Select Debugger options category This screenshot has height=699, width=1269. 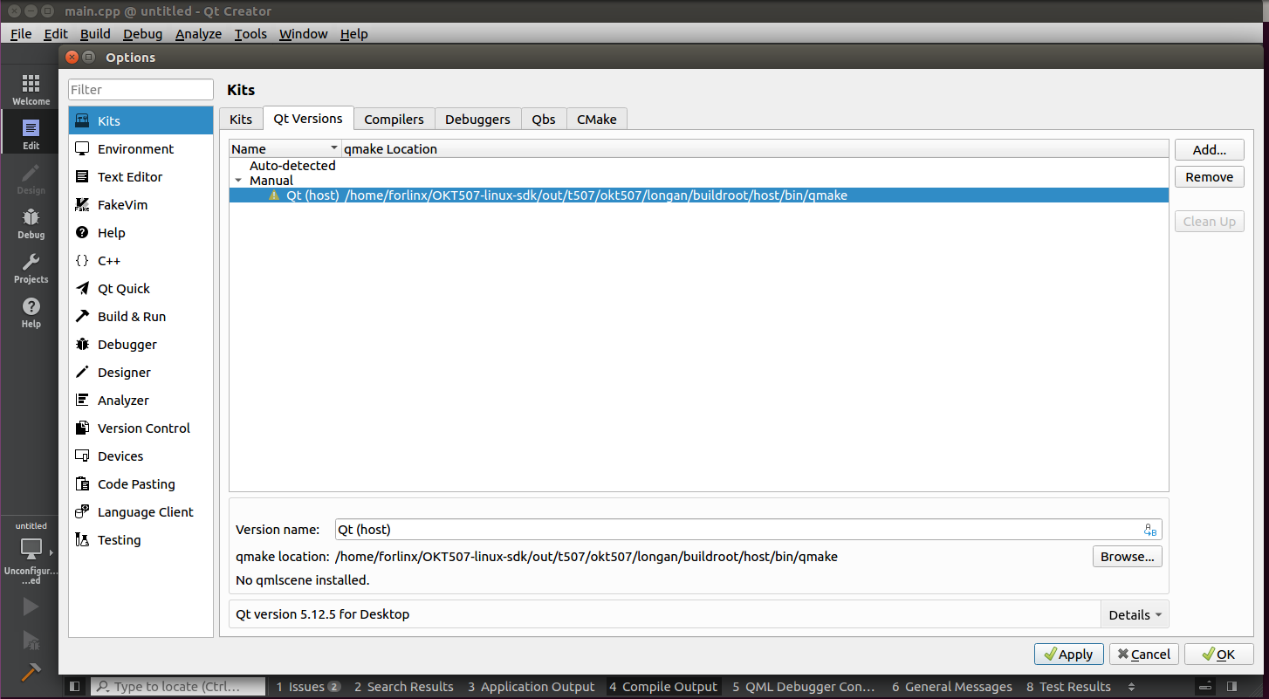click(x=127, y=344)
